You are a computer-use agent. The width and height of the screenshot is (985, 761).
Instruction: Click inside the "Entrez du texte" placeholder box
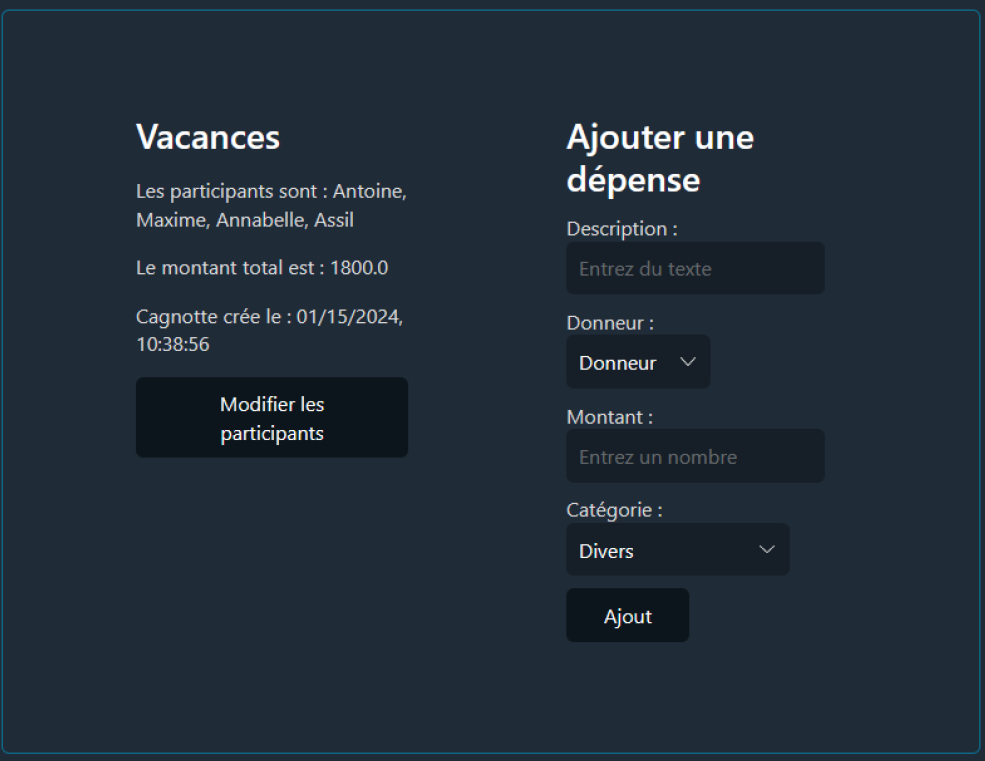(695, 268)
